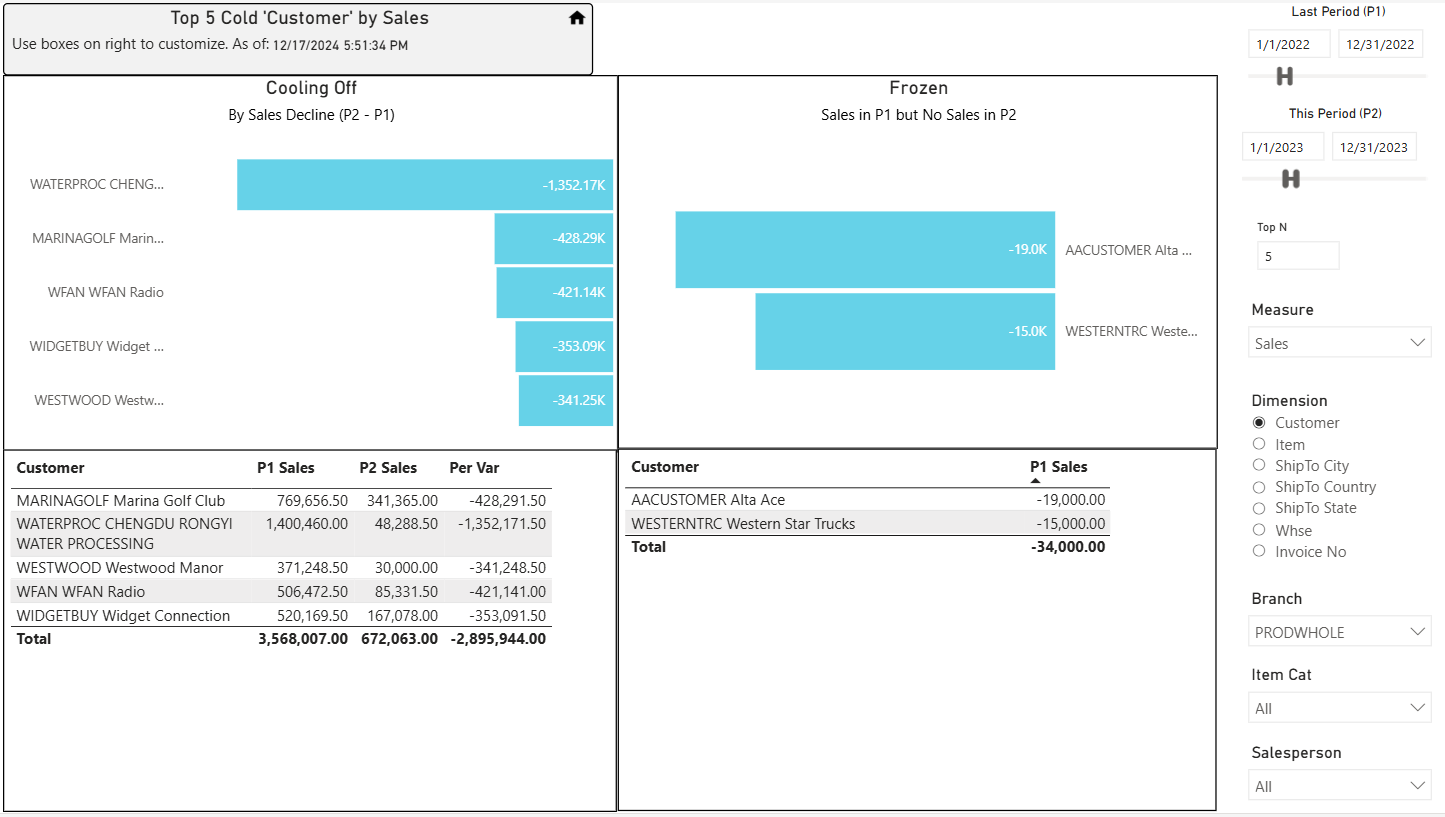Screen dimensions: 1445x817
Task: Click the sort arrow under P1 Sales
Action: tap(1036, 481)
